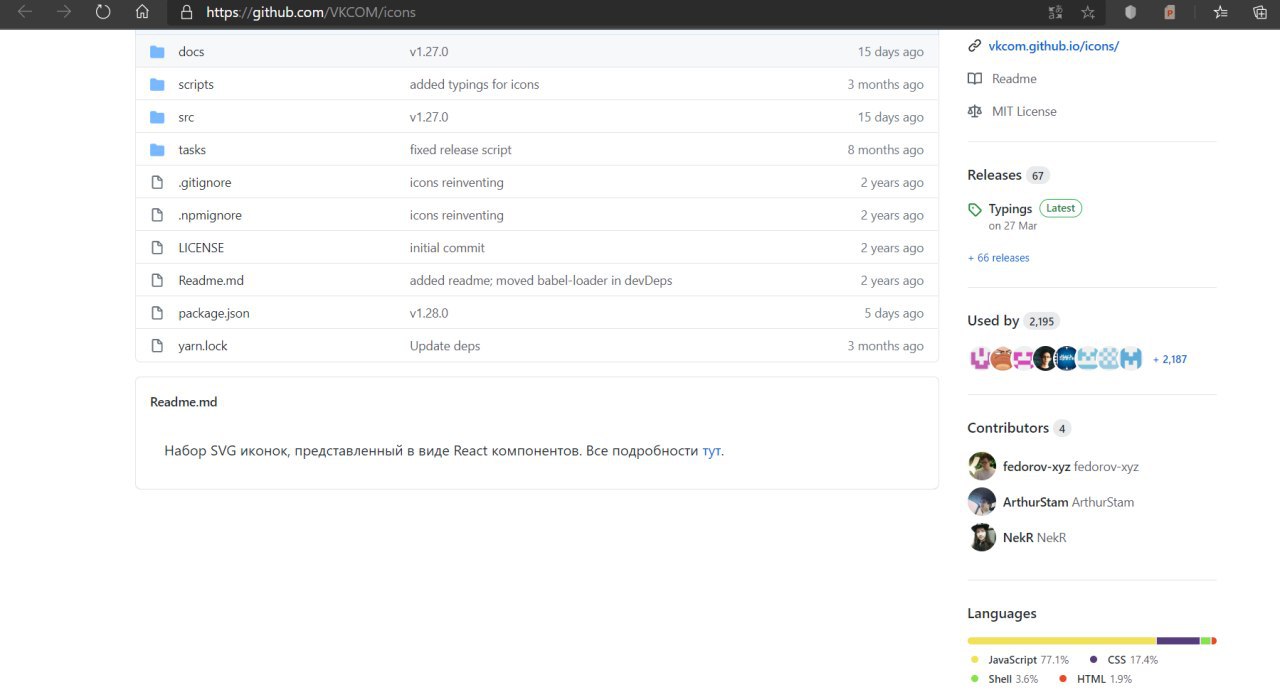Click the Readme.md file icon
This screenshot has height=697, width=1280.
point(157,280)
